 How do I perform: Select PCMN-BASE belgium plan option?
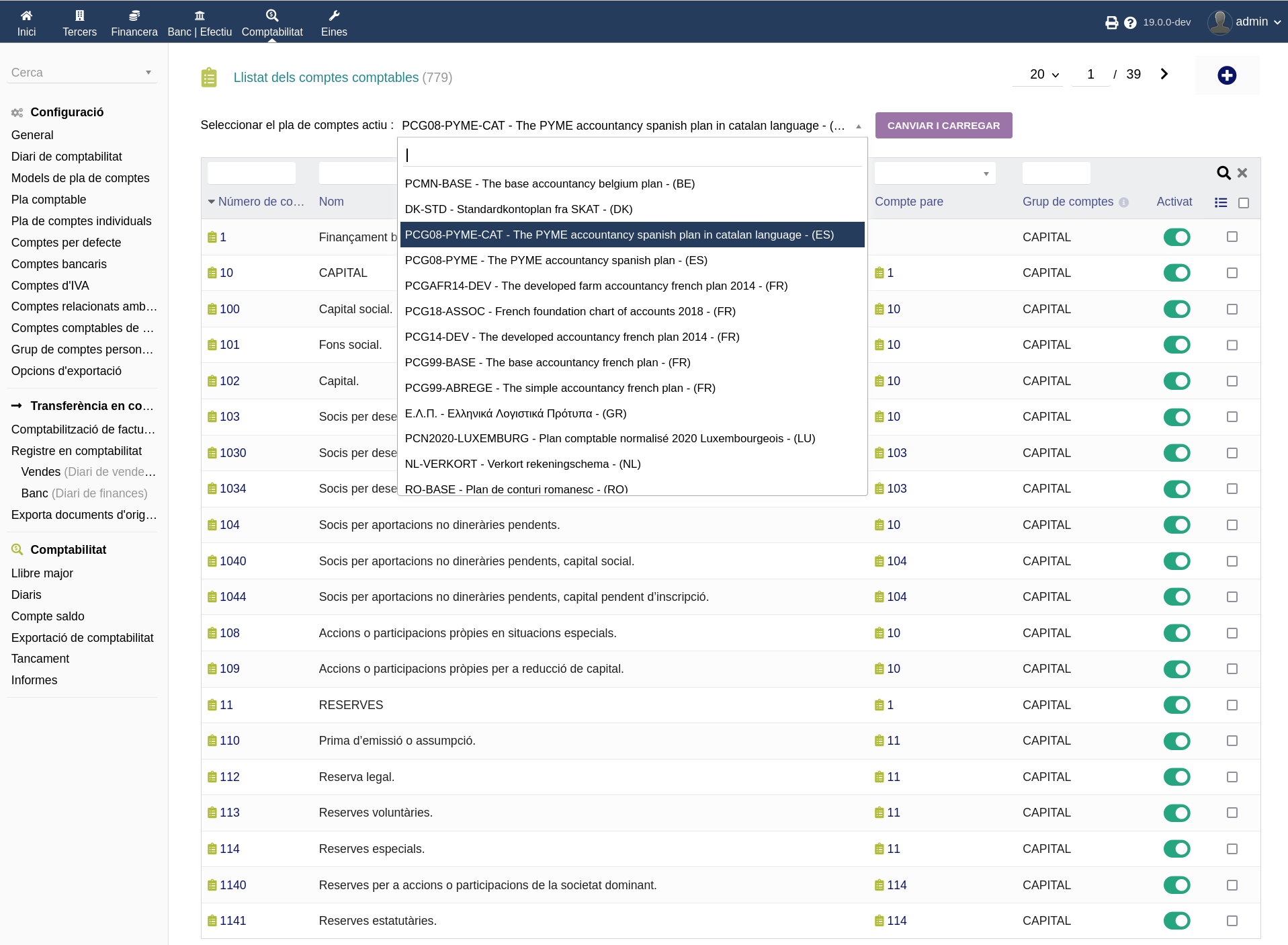pos(632,183)
